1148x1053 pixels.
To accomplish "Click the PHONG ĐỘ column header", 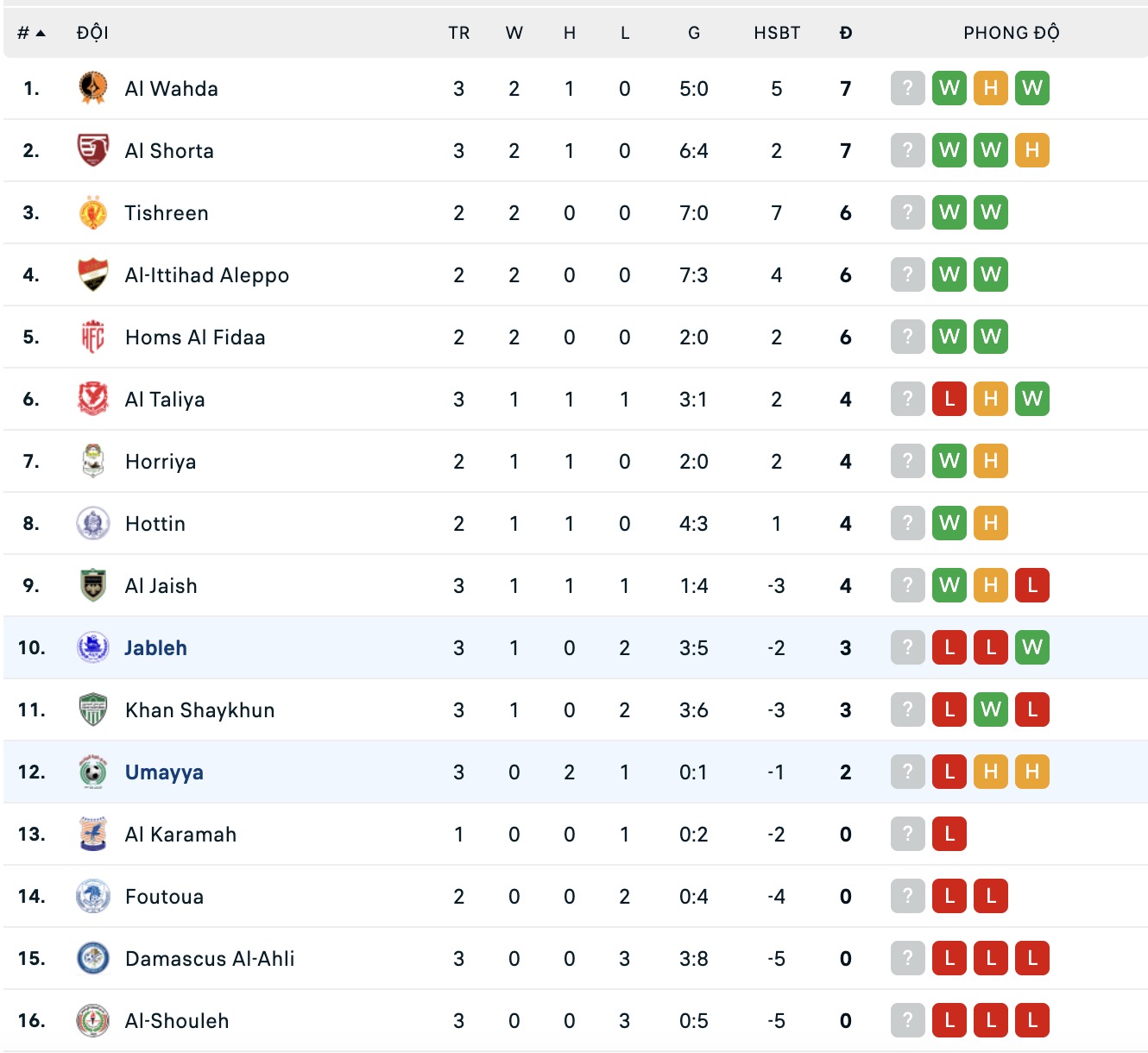I will tap(1012, 33).
